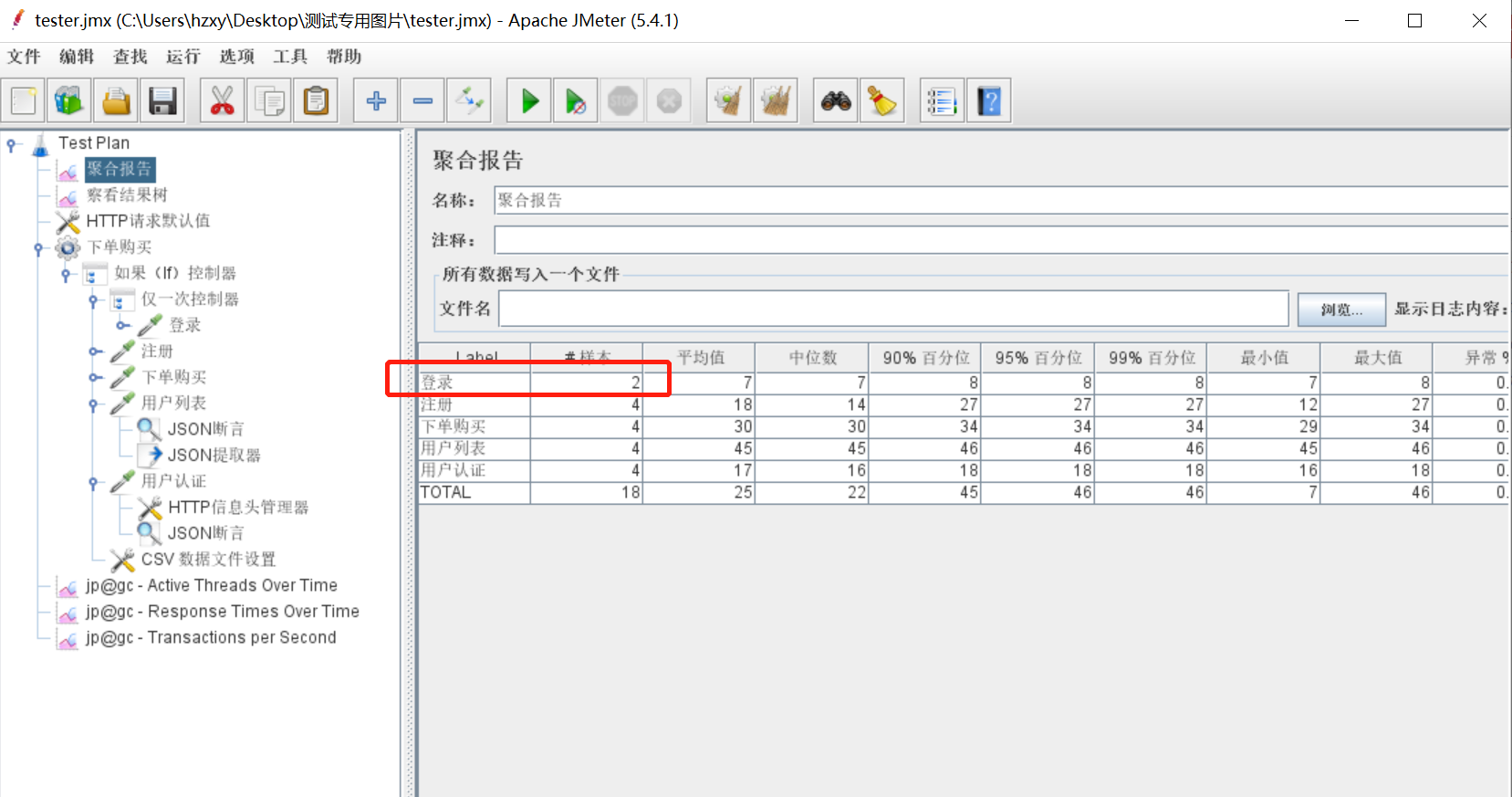Start the test with green play icon
The height and width of the screenshot is (797, 1512).
(x=529, y=100)
